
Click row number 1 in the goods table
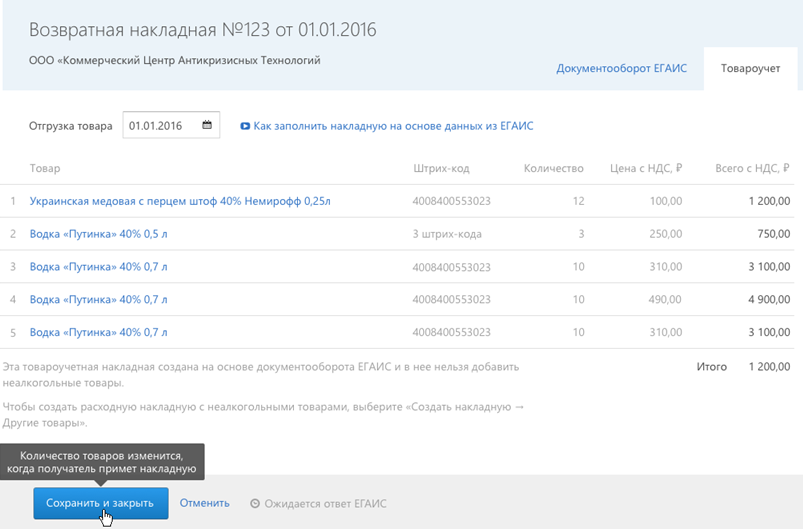(13, 201)
